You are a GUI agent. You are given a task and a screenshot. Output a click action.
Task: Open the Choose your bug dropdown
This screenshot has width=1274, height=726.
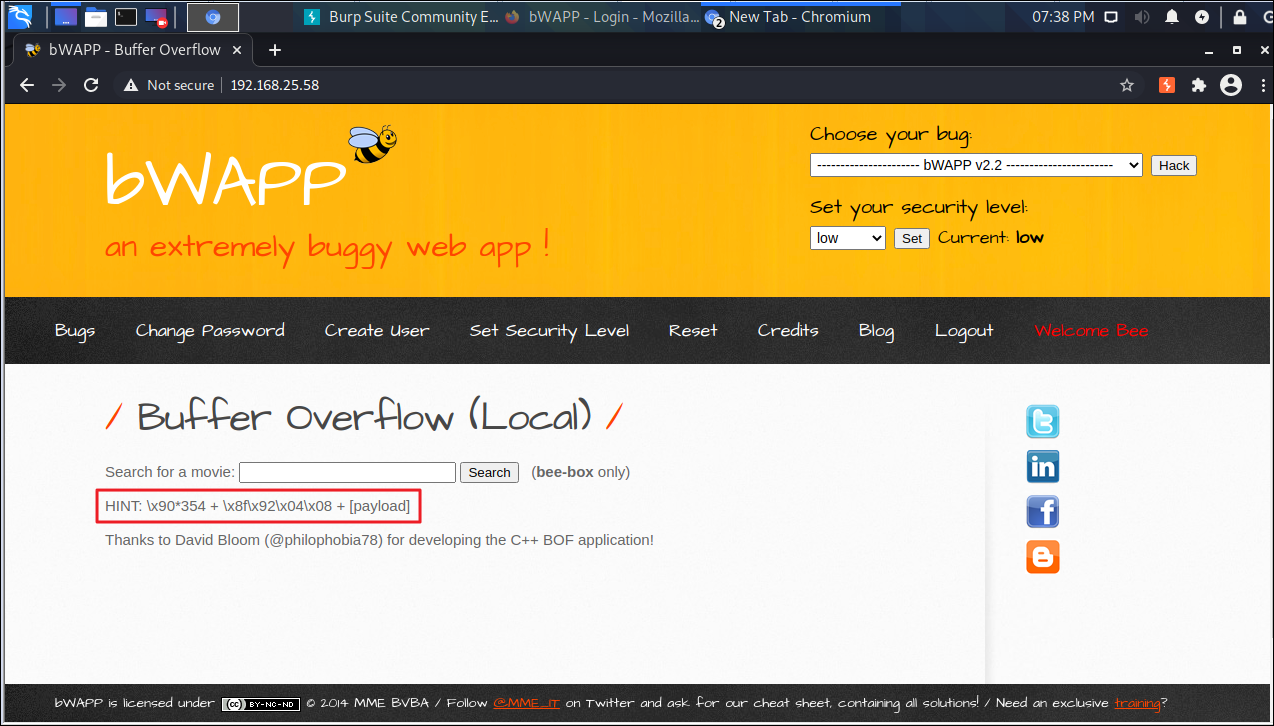coord(976,165)
